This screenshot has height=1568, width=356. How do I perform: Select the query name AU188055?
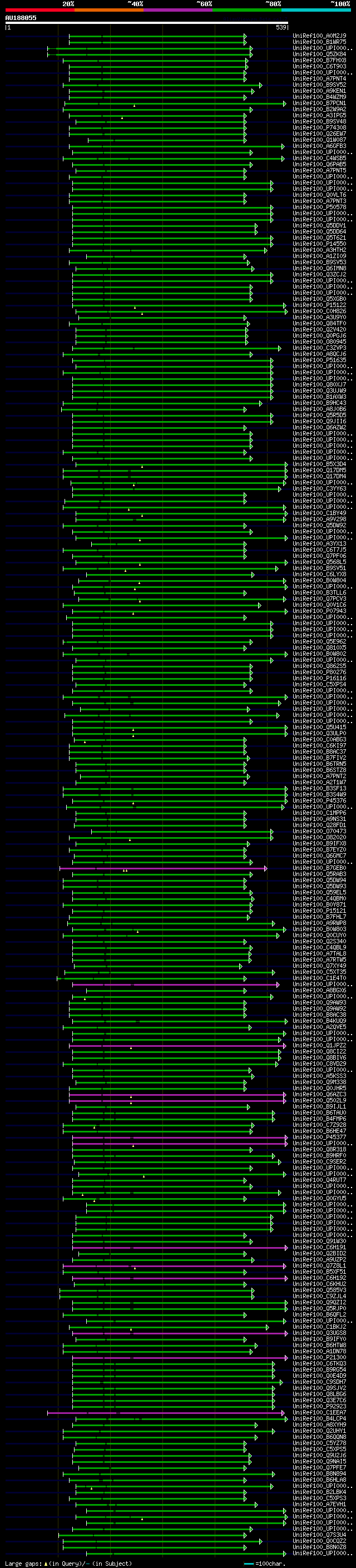pyautogui.click(x=21, y=18)
